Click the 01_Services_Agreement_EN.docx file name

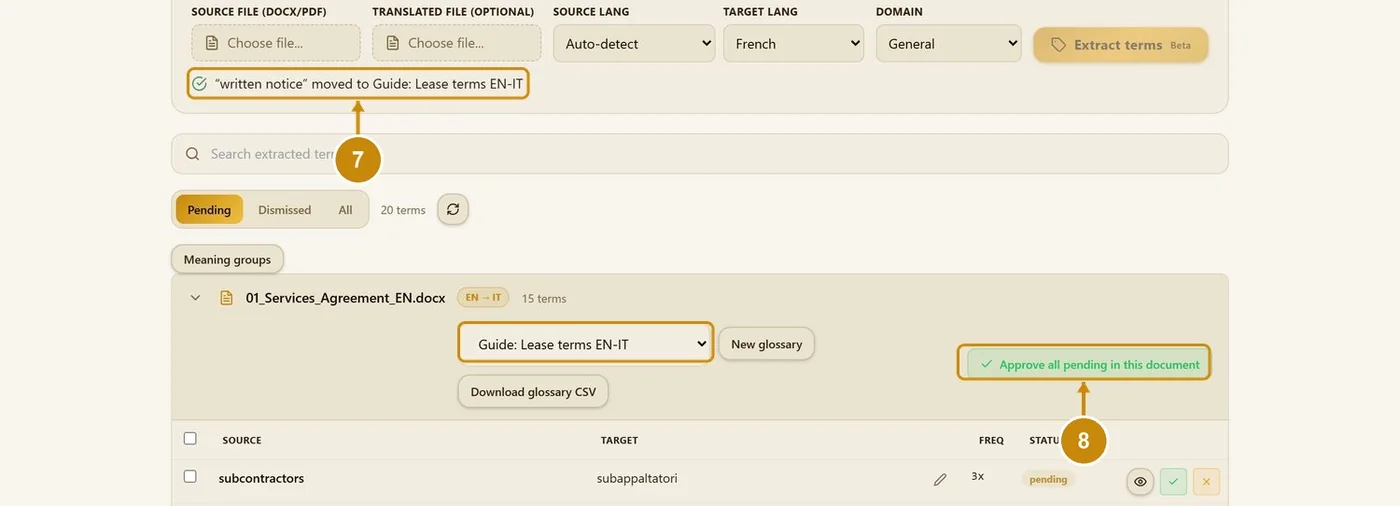point(345,298)
